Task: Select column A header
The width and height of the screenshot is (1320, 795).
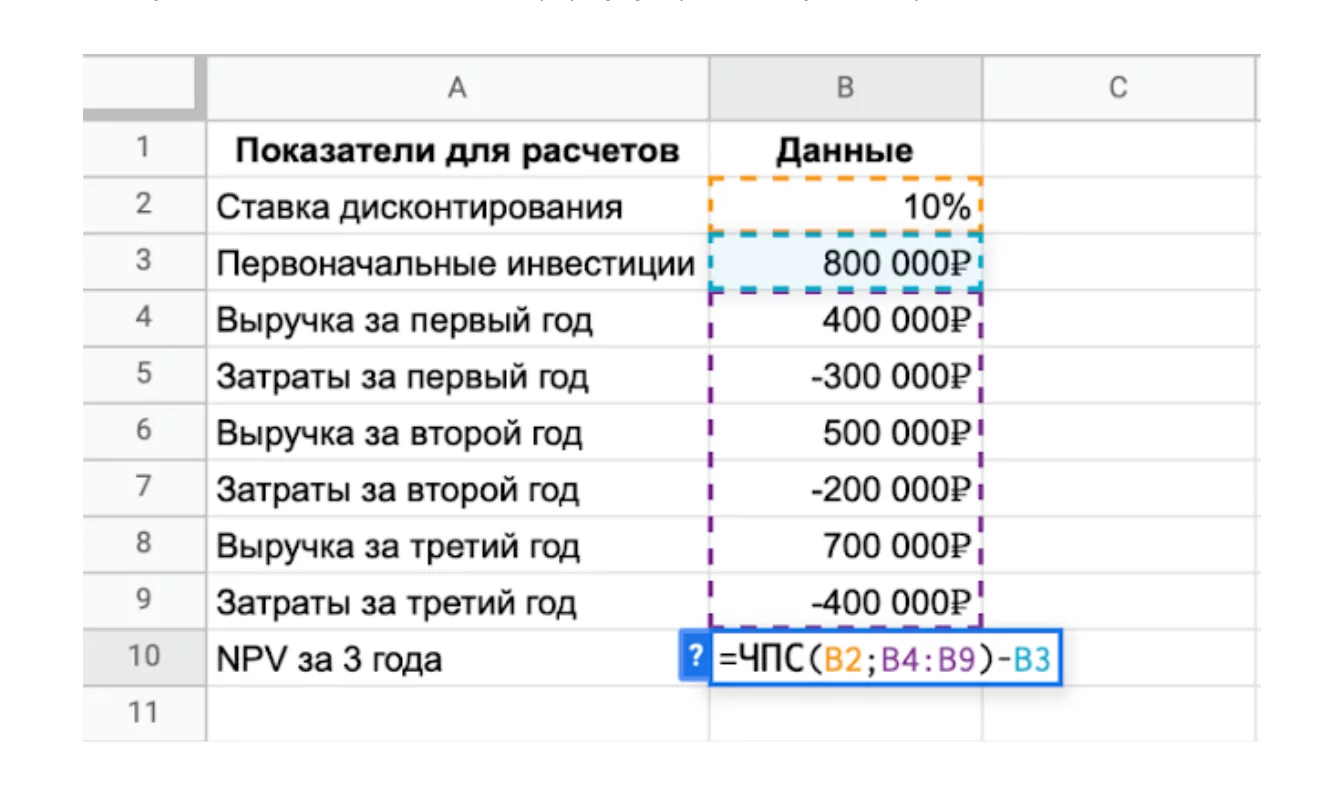Action: coord(458,87)
